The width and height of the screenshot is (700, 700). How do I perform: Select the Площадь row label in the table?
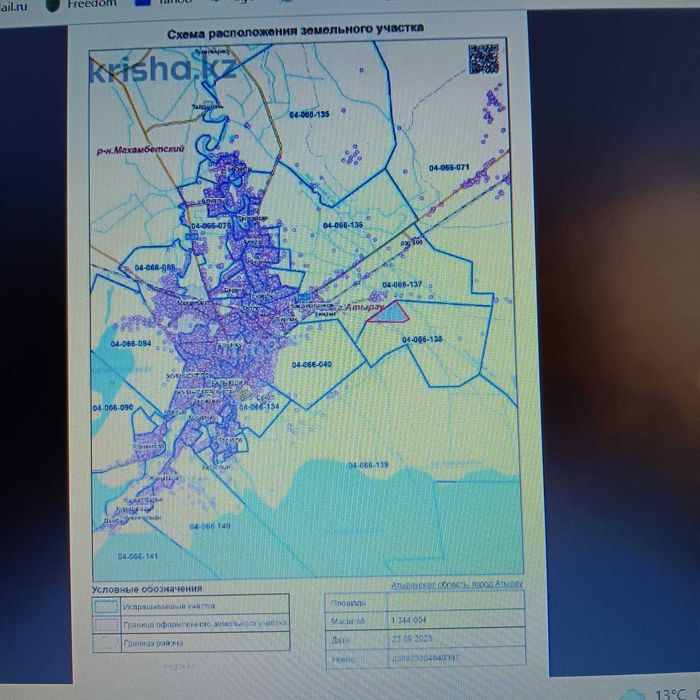[348, 603]
